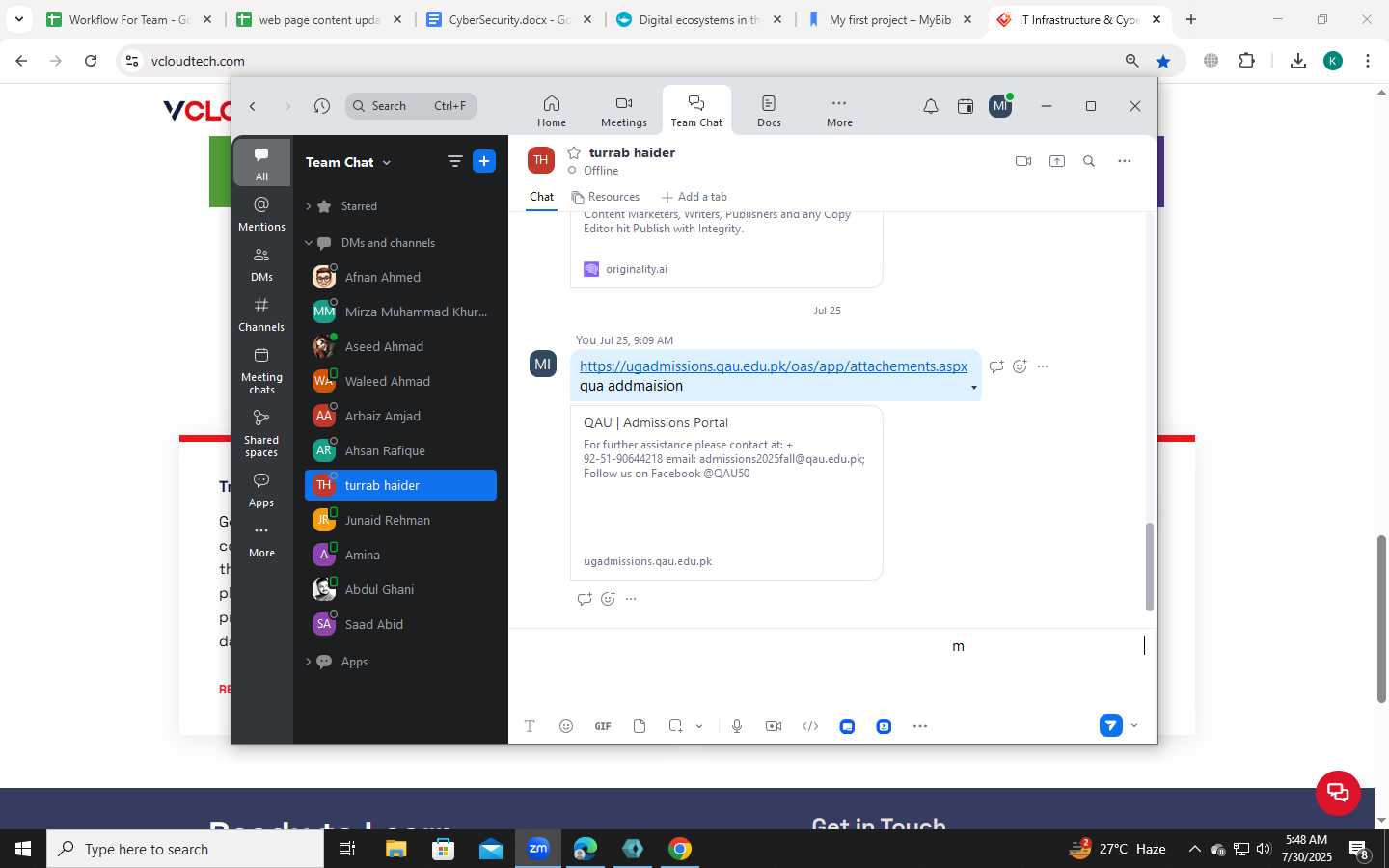Screen dimensions: 1389x868
Task: Open Zoom history clock icon
Action: point(322,106)
